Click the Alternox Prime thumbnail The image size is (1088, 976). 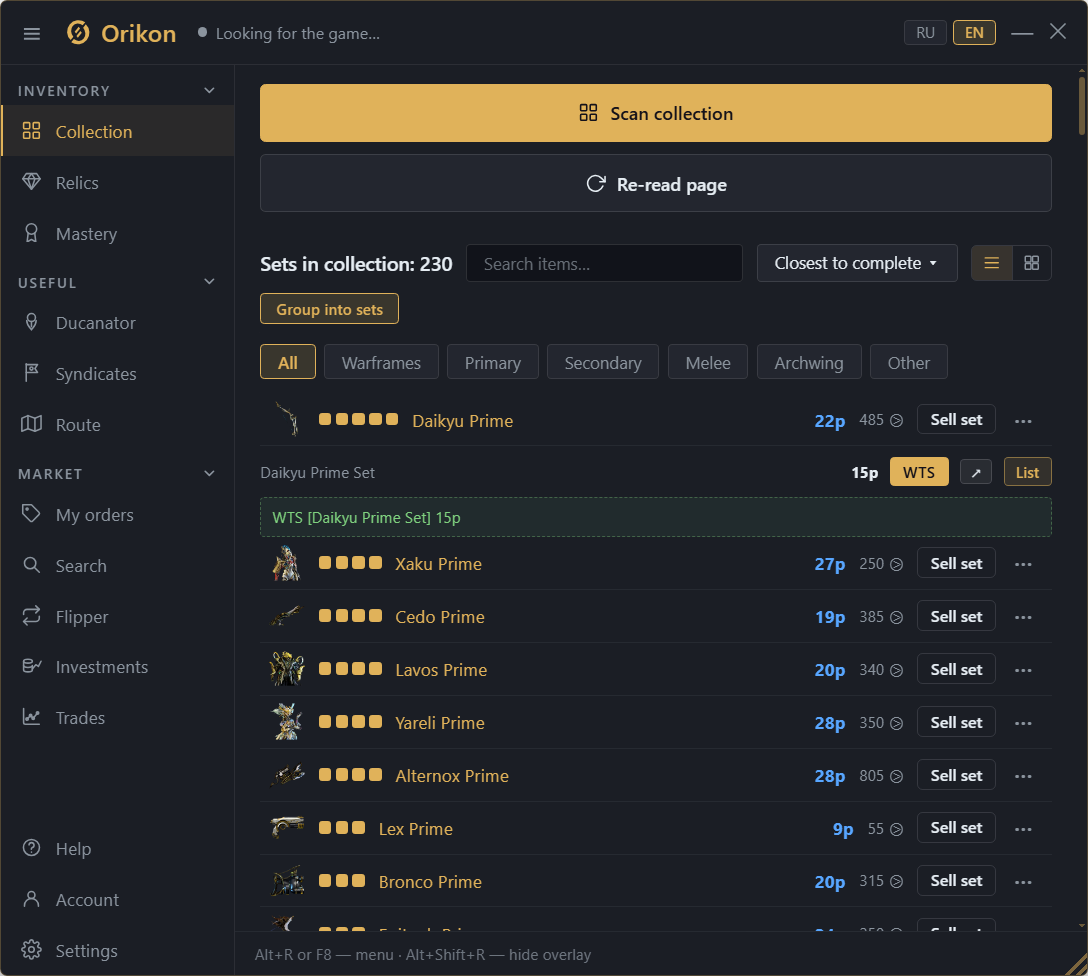coord(287,774)
